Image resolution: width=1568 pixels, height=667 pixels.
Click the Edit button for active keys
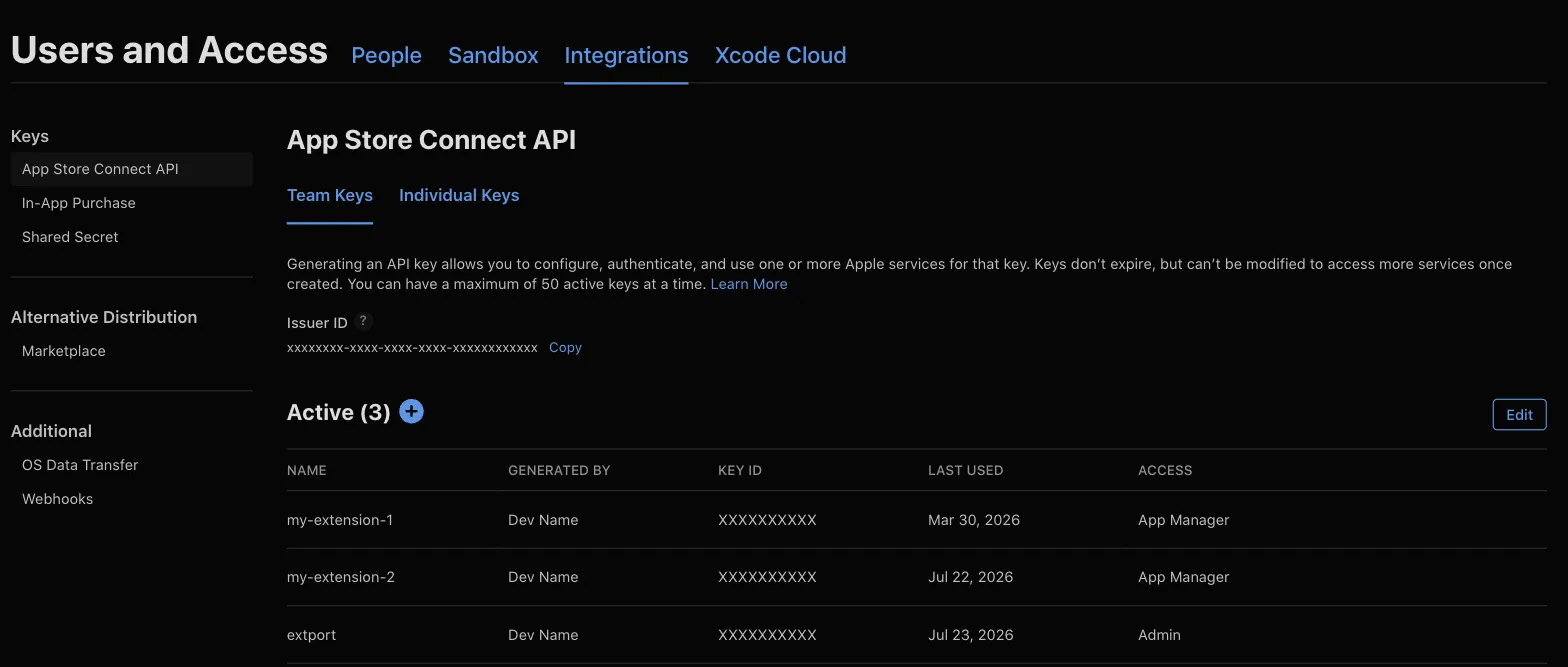coord(1519,415)
